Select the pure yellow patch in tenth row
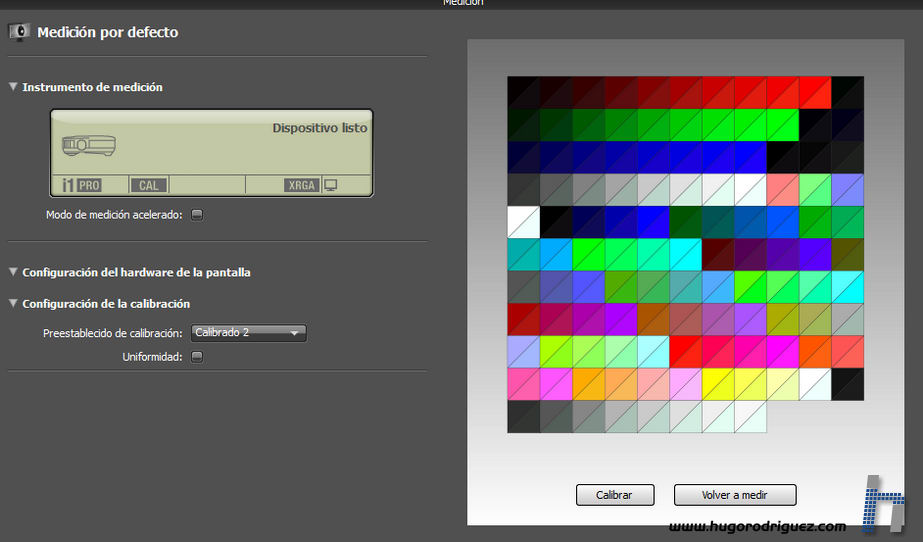 click(718, 384)
